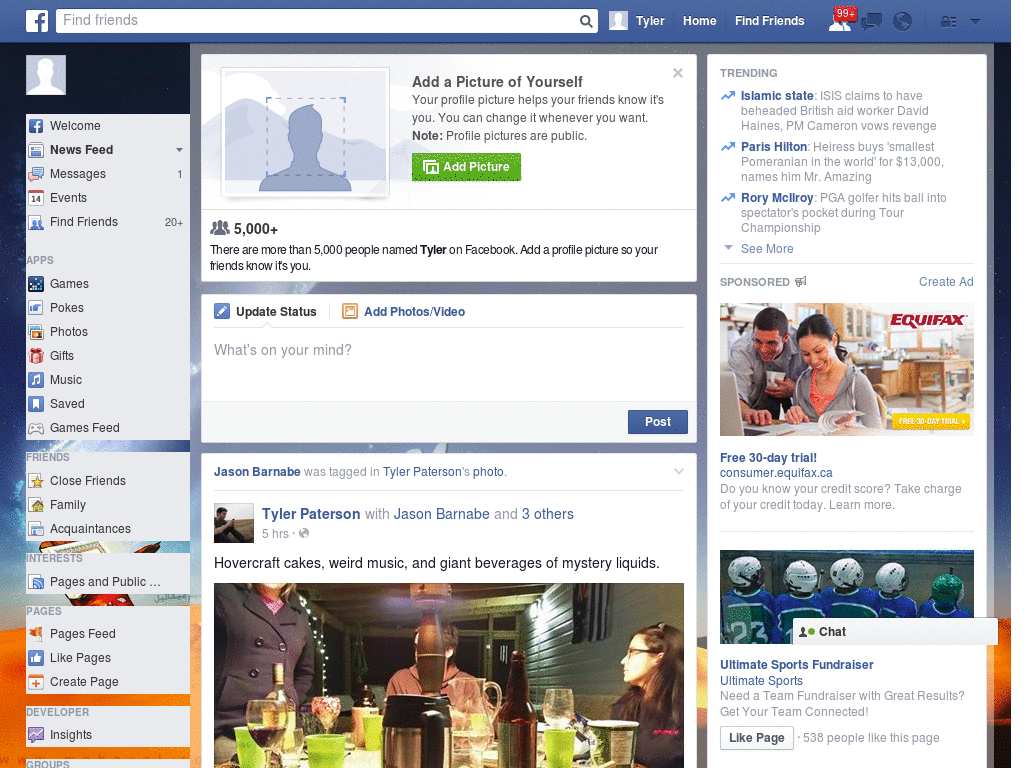
Task: Open the Chat bar
Action: point(895,632)
